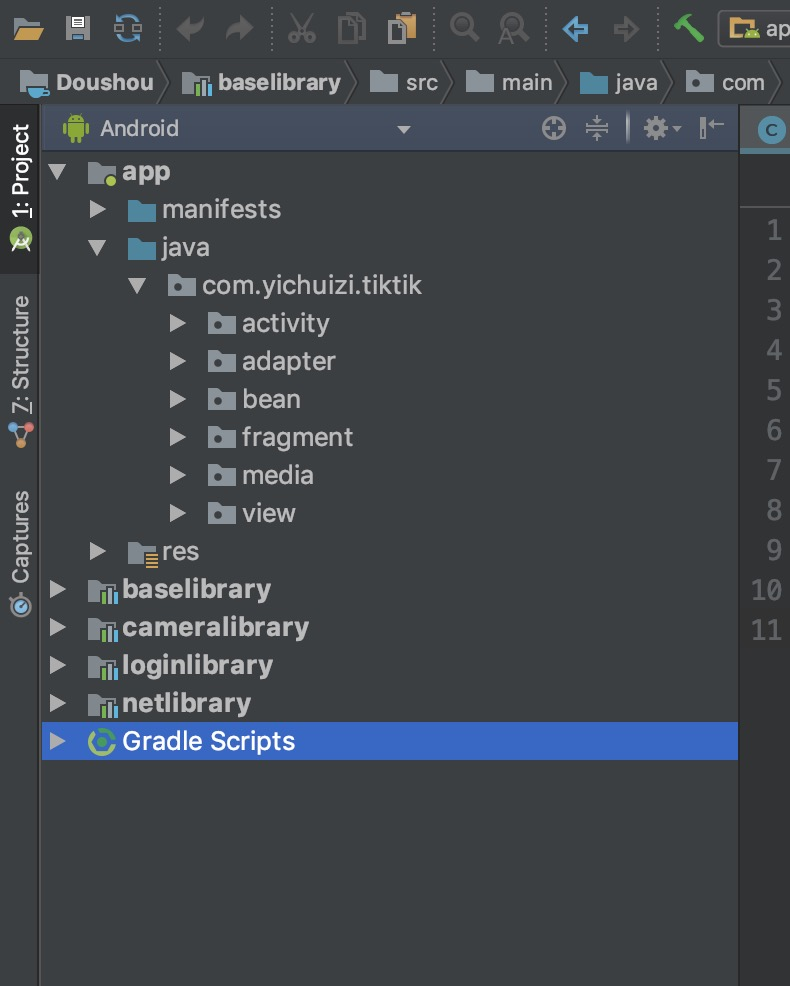
Task: Switch to the Structure tool tab
Action: click(21, 370)
